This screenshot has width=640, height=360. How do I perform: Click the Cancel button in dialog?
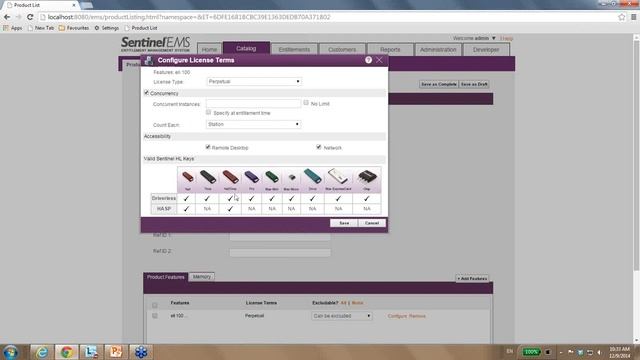(x=372, y=223)
